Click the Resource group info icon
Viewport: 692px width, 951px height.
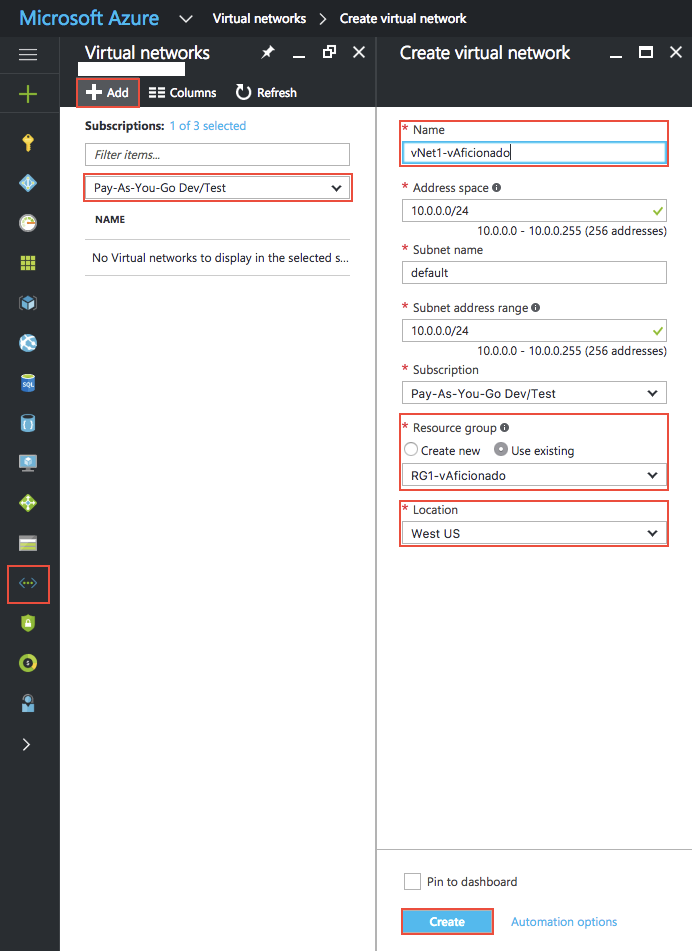(x=505, y=428)
